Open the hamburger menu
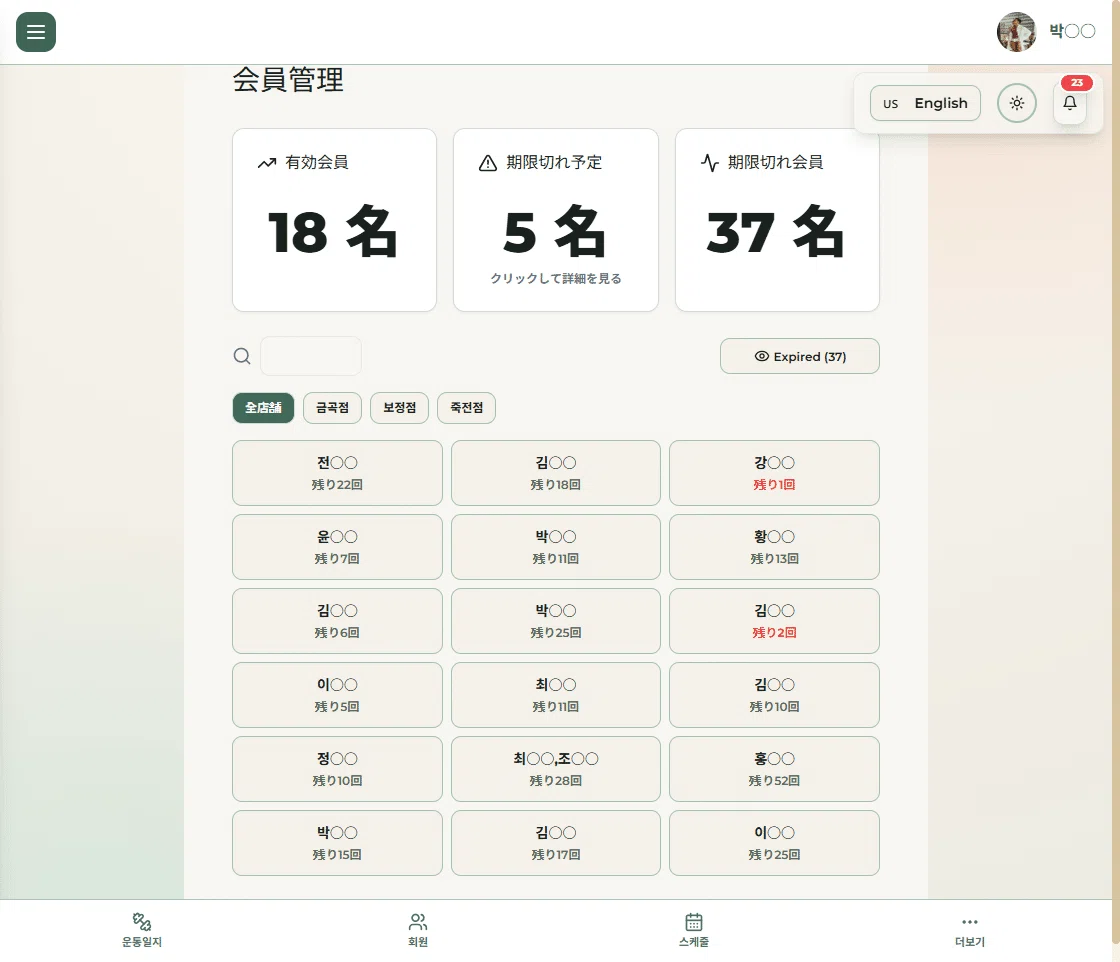 click(x=36, y=32)
